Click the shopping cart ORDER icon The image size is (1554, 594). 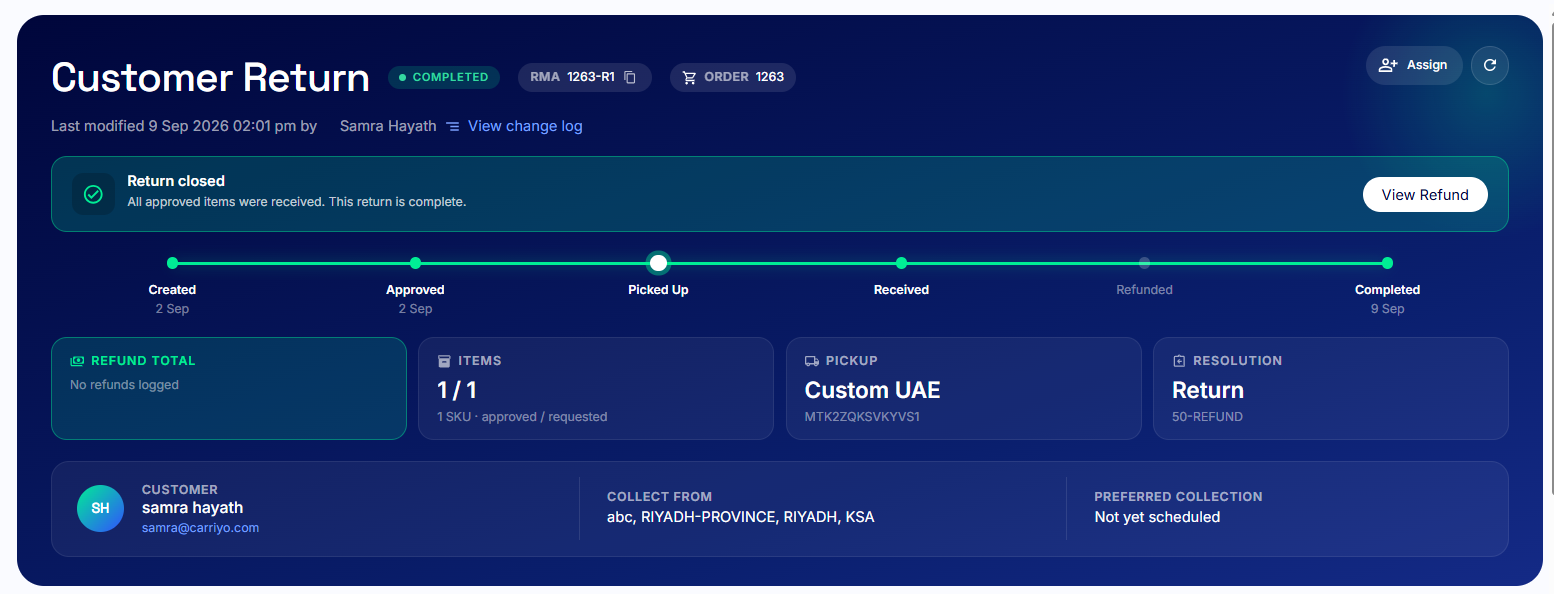click(690, 77)
